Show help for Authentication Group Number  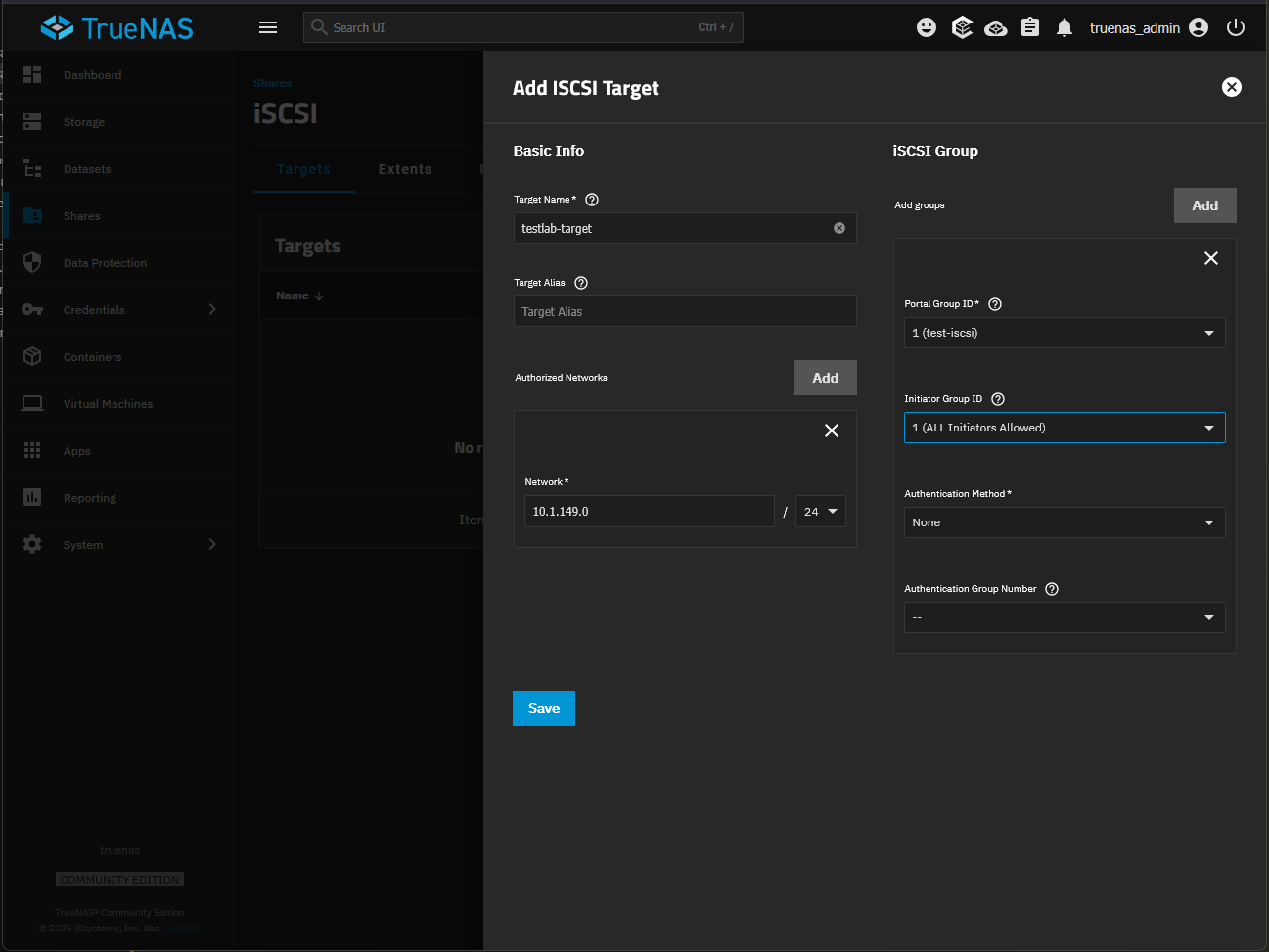pos(1052,589)
